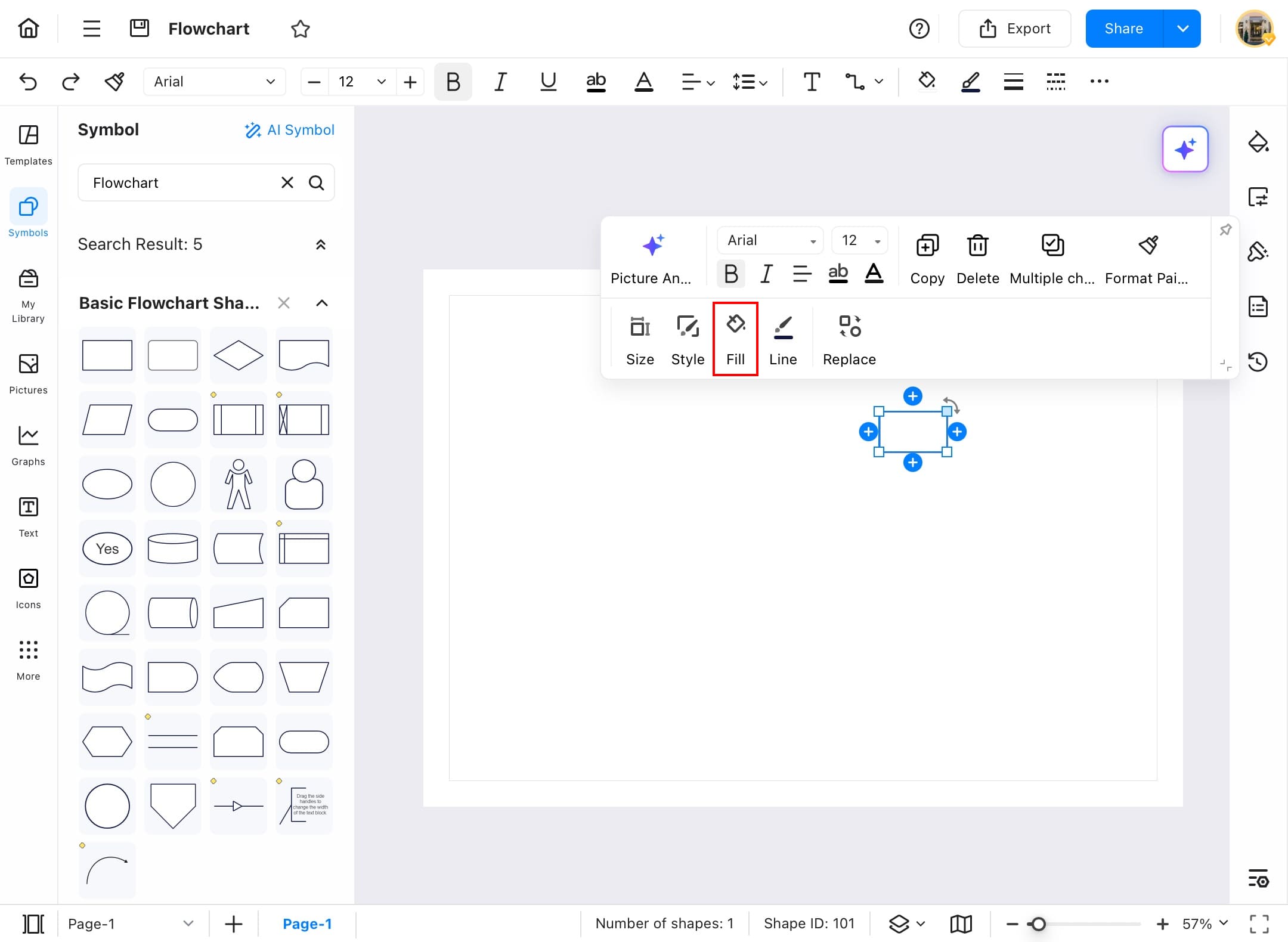
Task: Click the undo arrow in the toolbar
Action: tap(28, 82)
